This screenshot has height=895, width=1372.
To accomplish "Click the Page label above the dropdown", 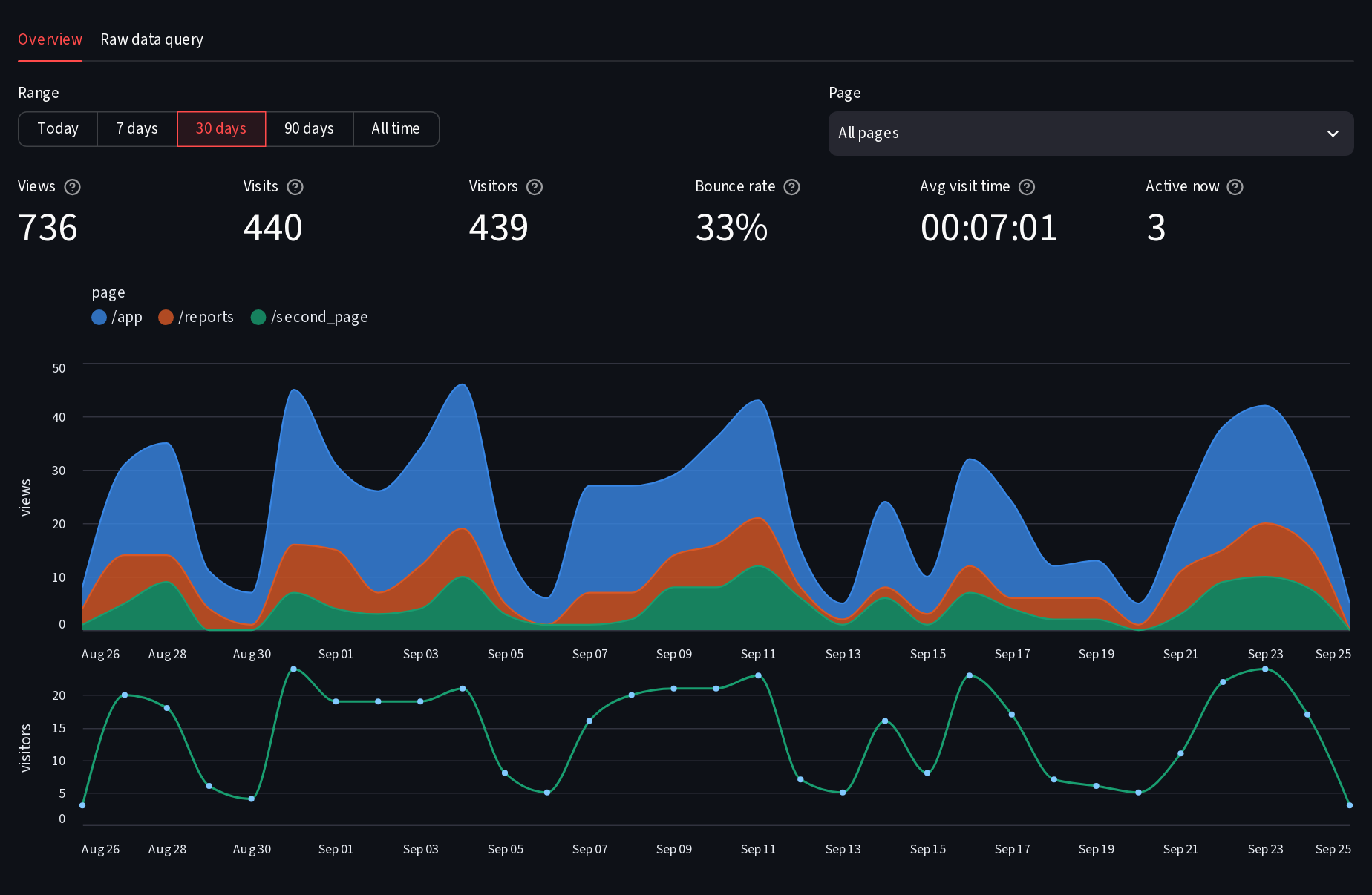I will (845, 93).
